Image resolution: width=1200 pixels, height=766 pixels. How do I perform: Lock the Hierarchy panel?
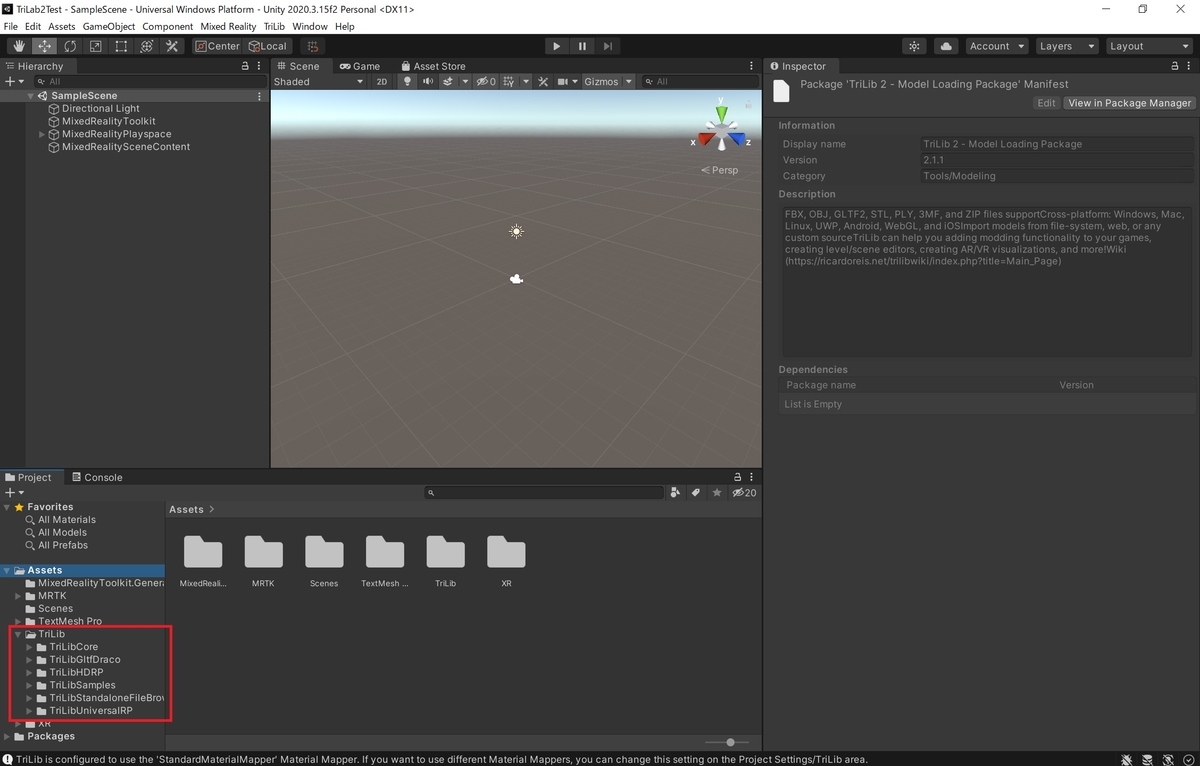coord(245,66)
